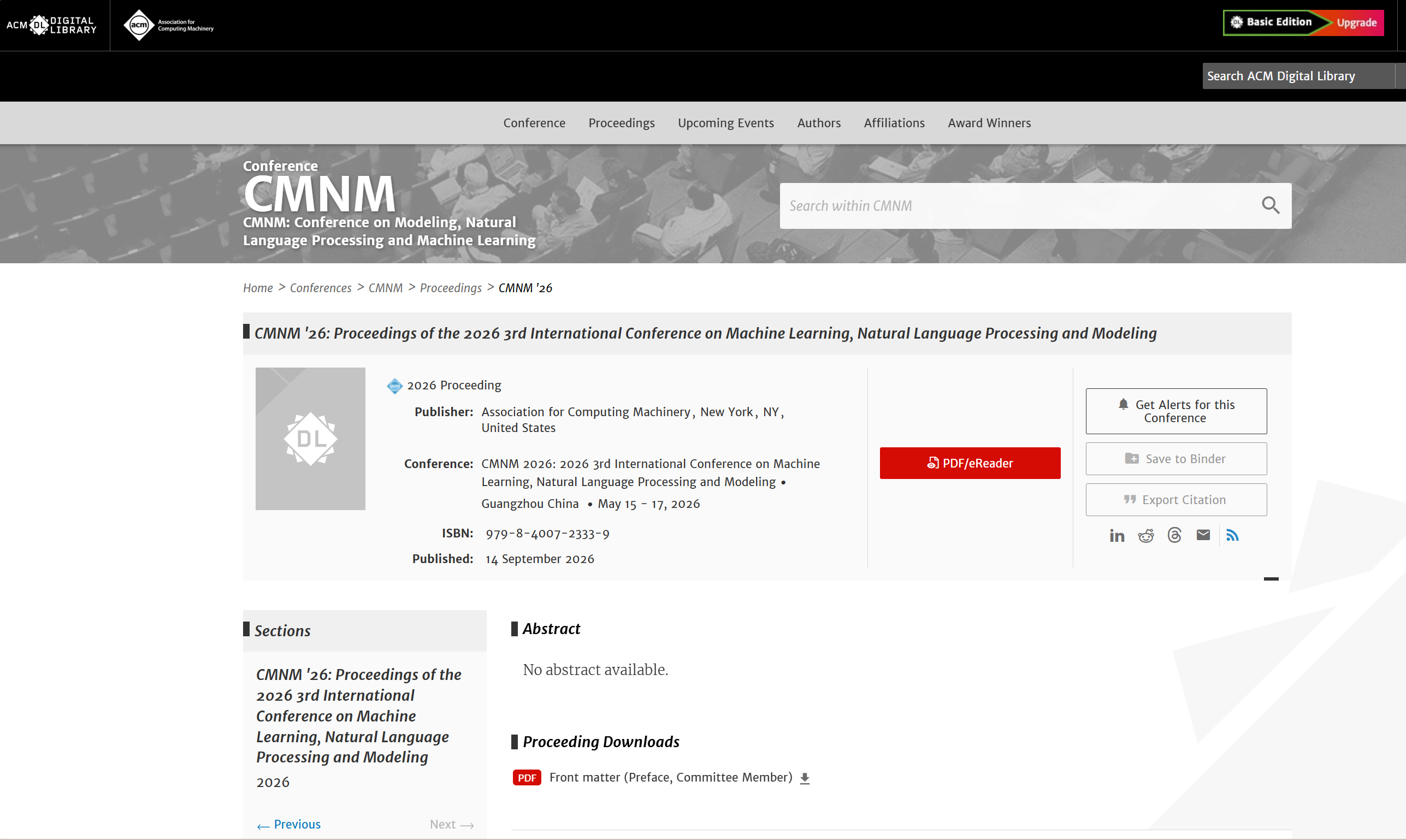This screenshot has width=1406, height=840.
Task: Focus the Search ACM Digital Library field
Action: tap(1298, 76)
